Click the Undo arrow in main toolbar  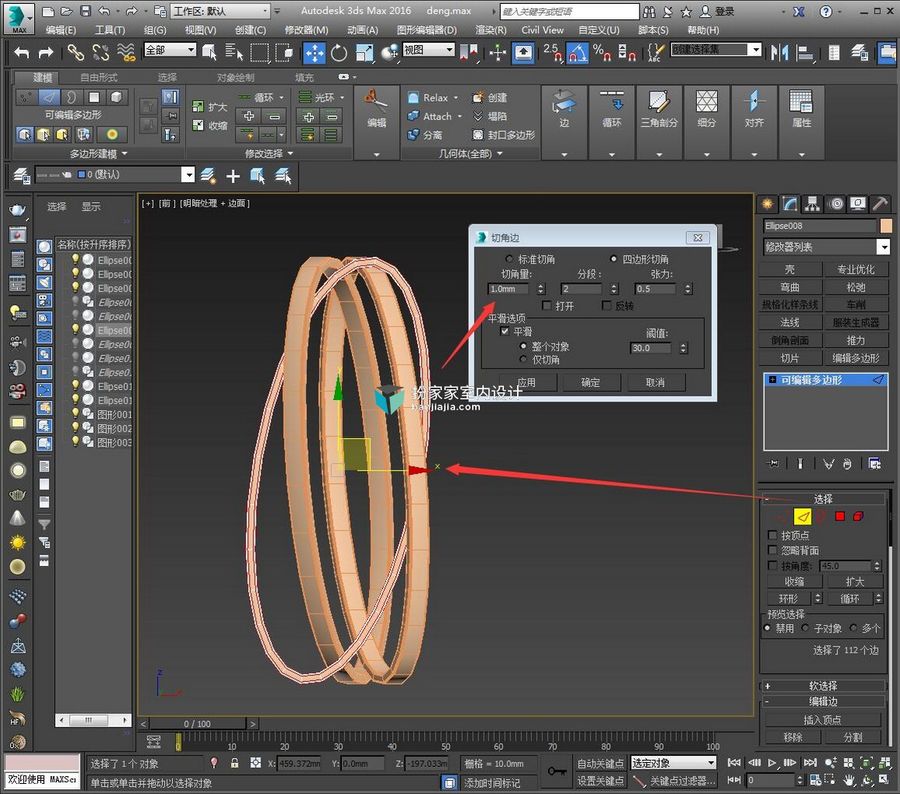(22, 53)
